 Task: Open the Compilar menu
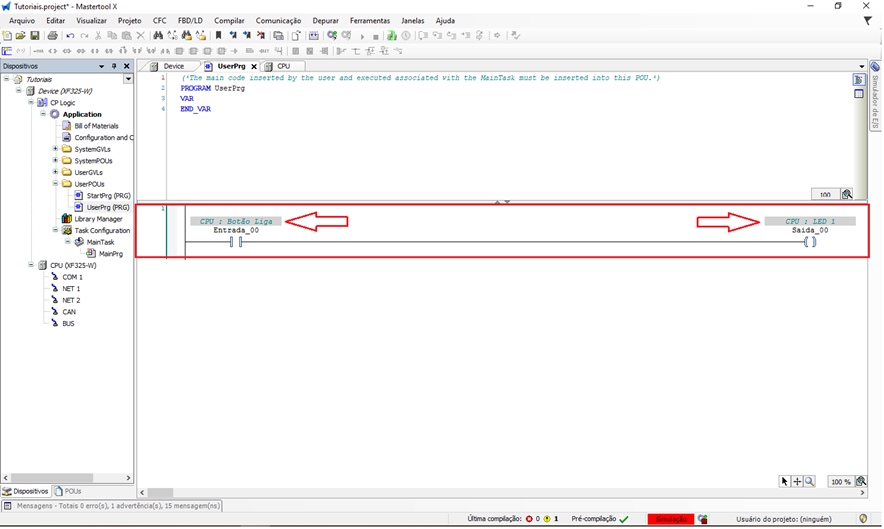tap(229, 20)
